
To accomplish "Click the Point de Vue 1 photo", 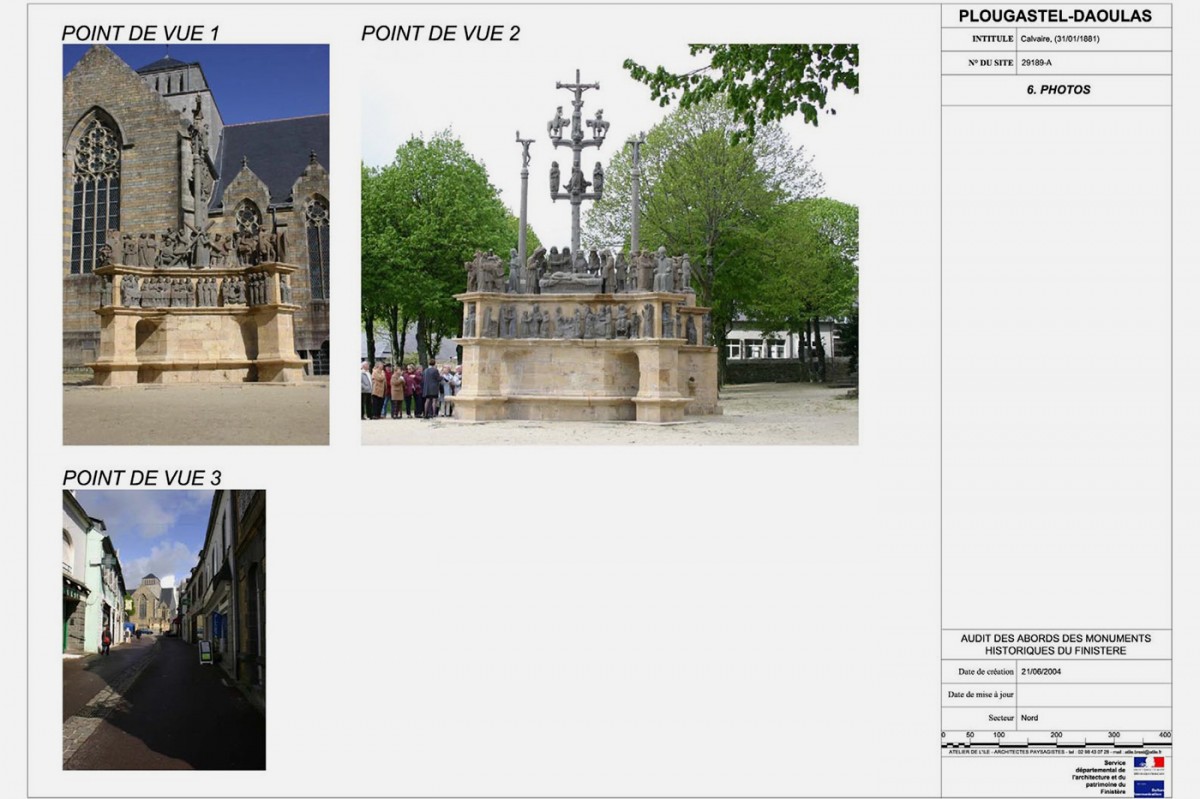I will coord(196,244).
